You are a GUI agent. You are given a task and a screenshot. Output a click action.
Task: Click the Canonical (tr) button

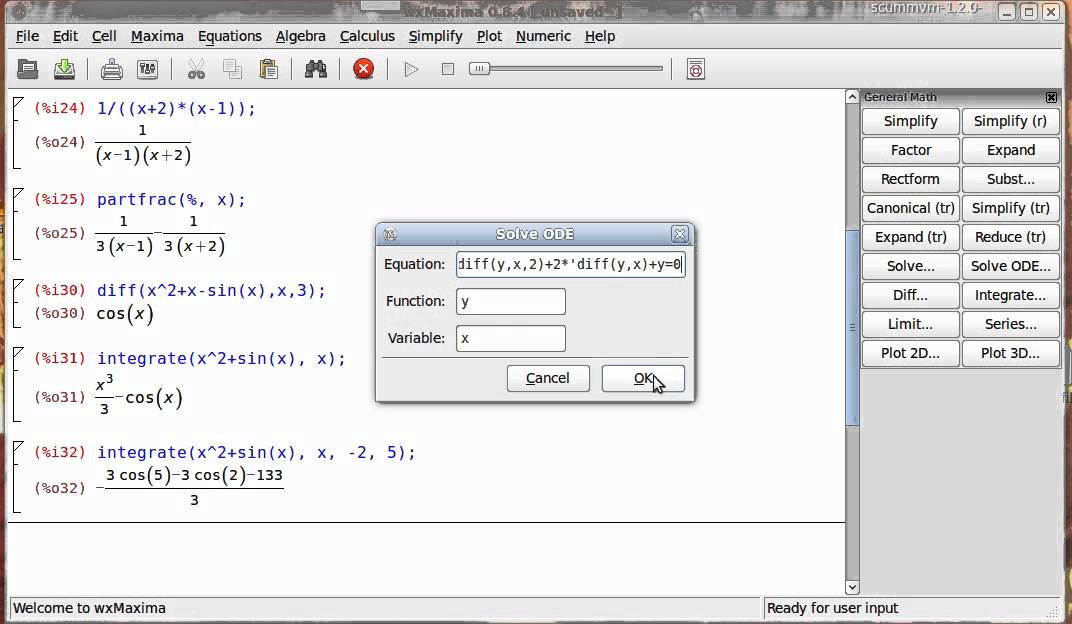tap(911, 208)
